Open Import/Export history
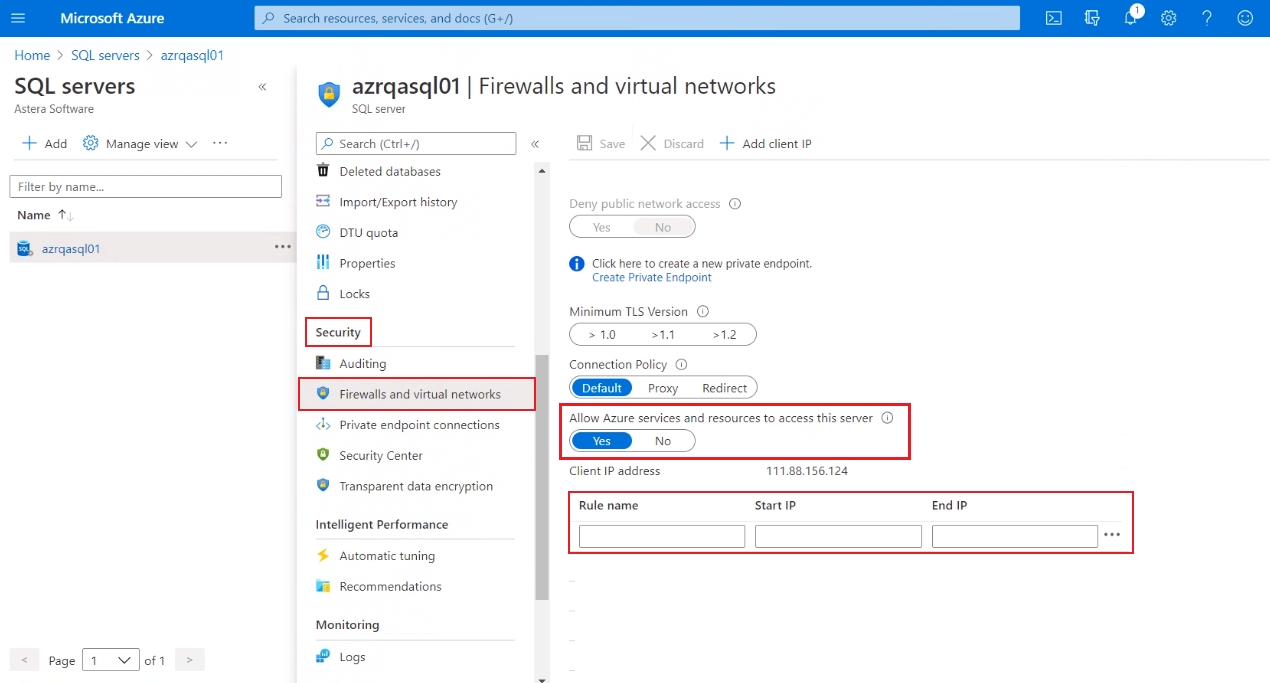Viewport: 1270px width, 683px height. [398, 202]
